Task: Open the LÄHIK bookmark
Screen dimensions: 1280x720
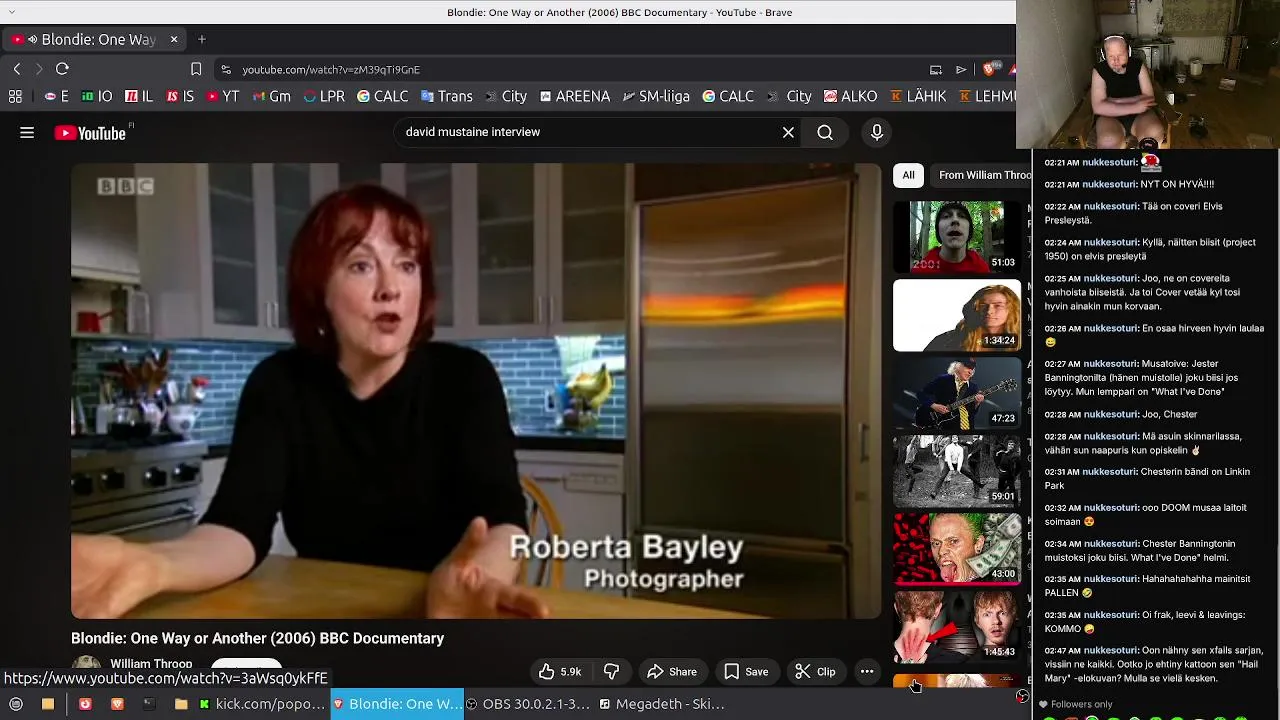Action: click(x=918, y=97)
